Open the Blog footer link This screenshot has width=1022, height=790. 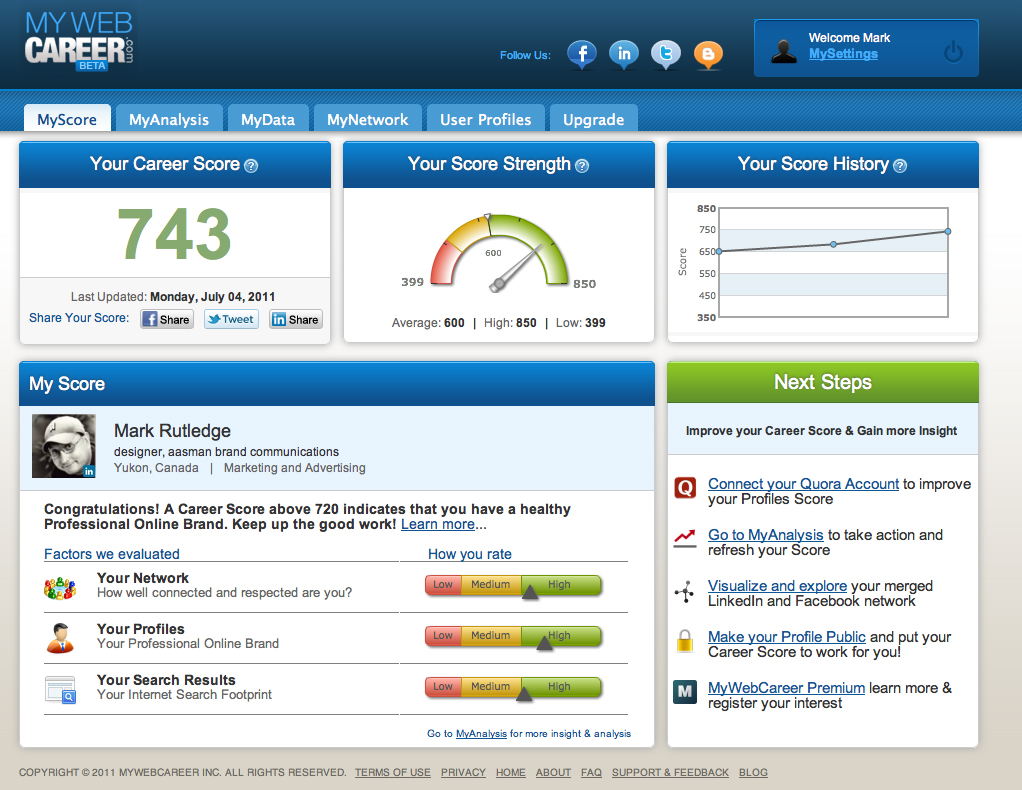coord(753,772)
